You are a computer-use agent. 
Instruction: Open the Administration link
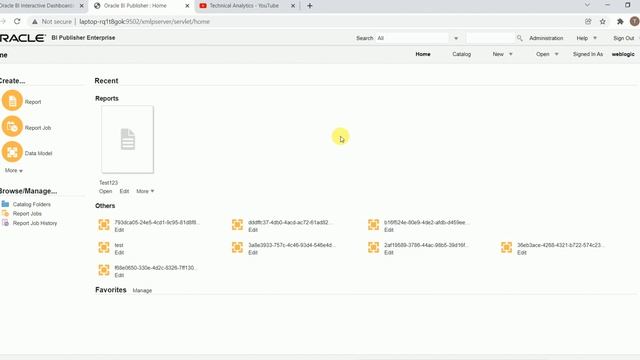(x=546, y=38)
